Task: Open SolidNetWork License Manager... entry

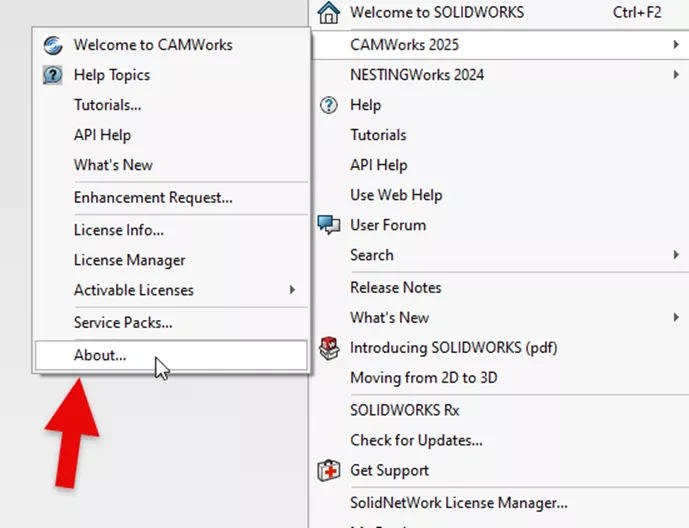Action: [x=500, y=503]
